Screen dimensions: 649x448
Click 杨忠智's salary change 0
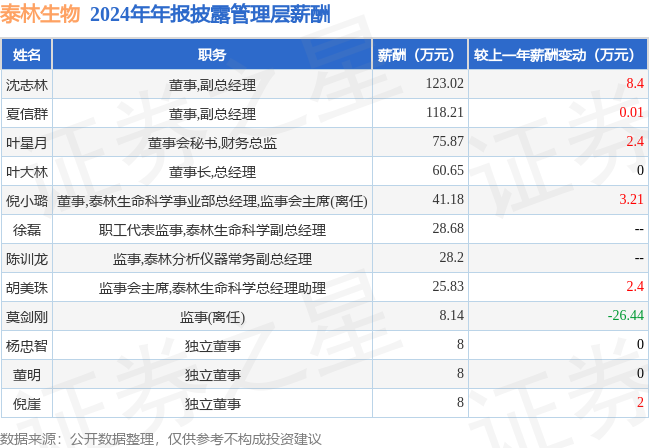click(x=640, y=344)
